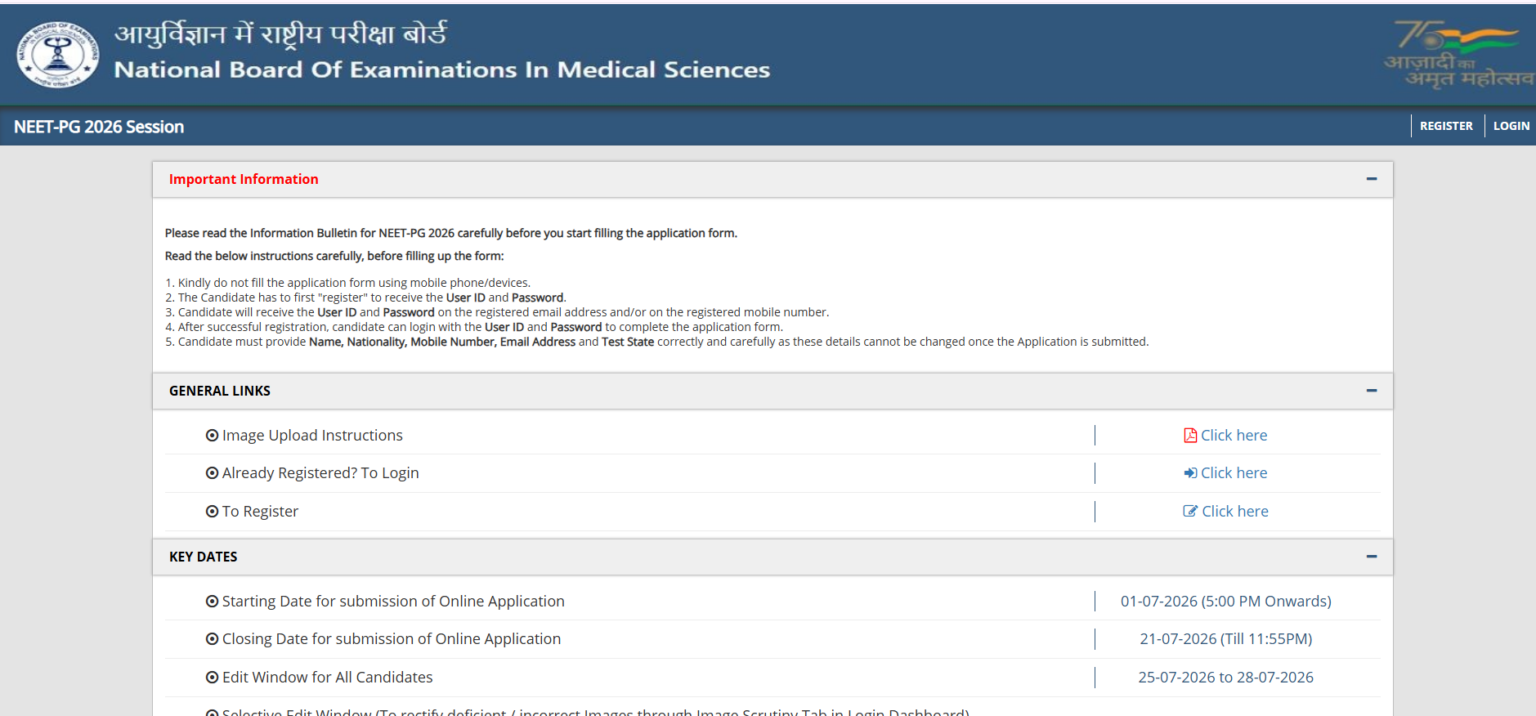Click the Hindi board name heading
The width and height of the screenshot is (1536, 716).
(281, 34)
